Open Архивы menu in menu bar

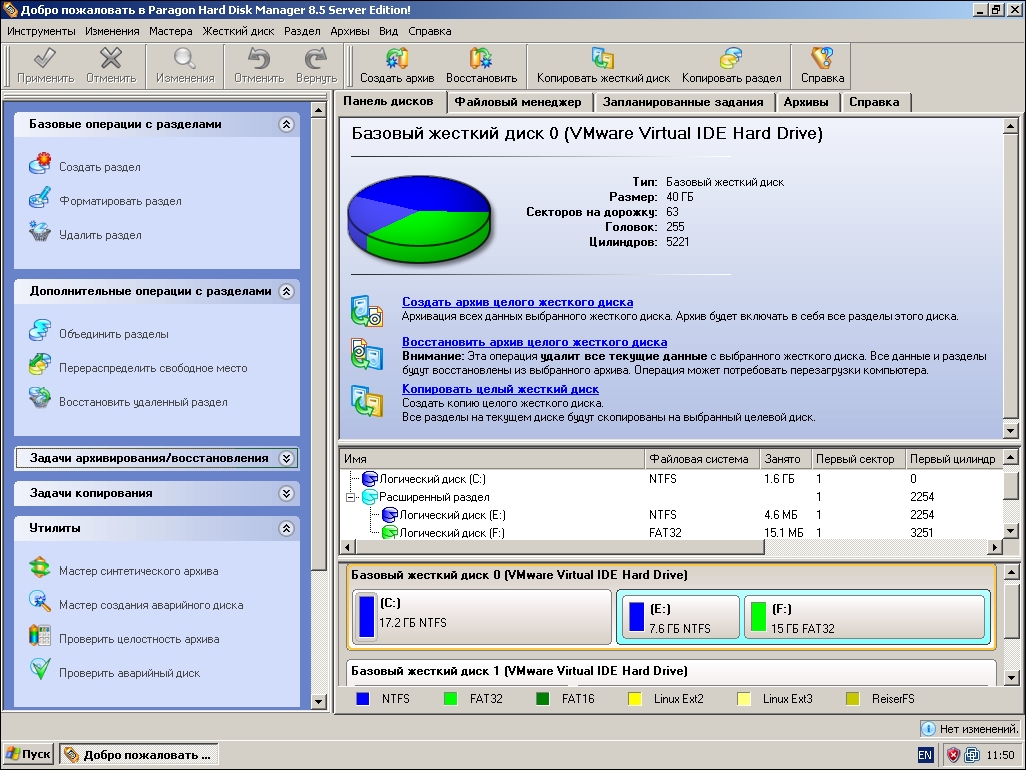(x=349, y=31)
